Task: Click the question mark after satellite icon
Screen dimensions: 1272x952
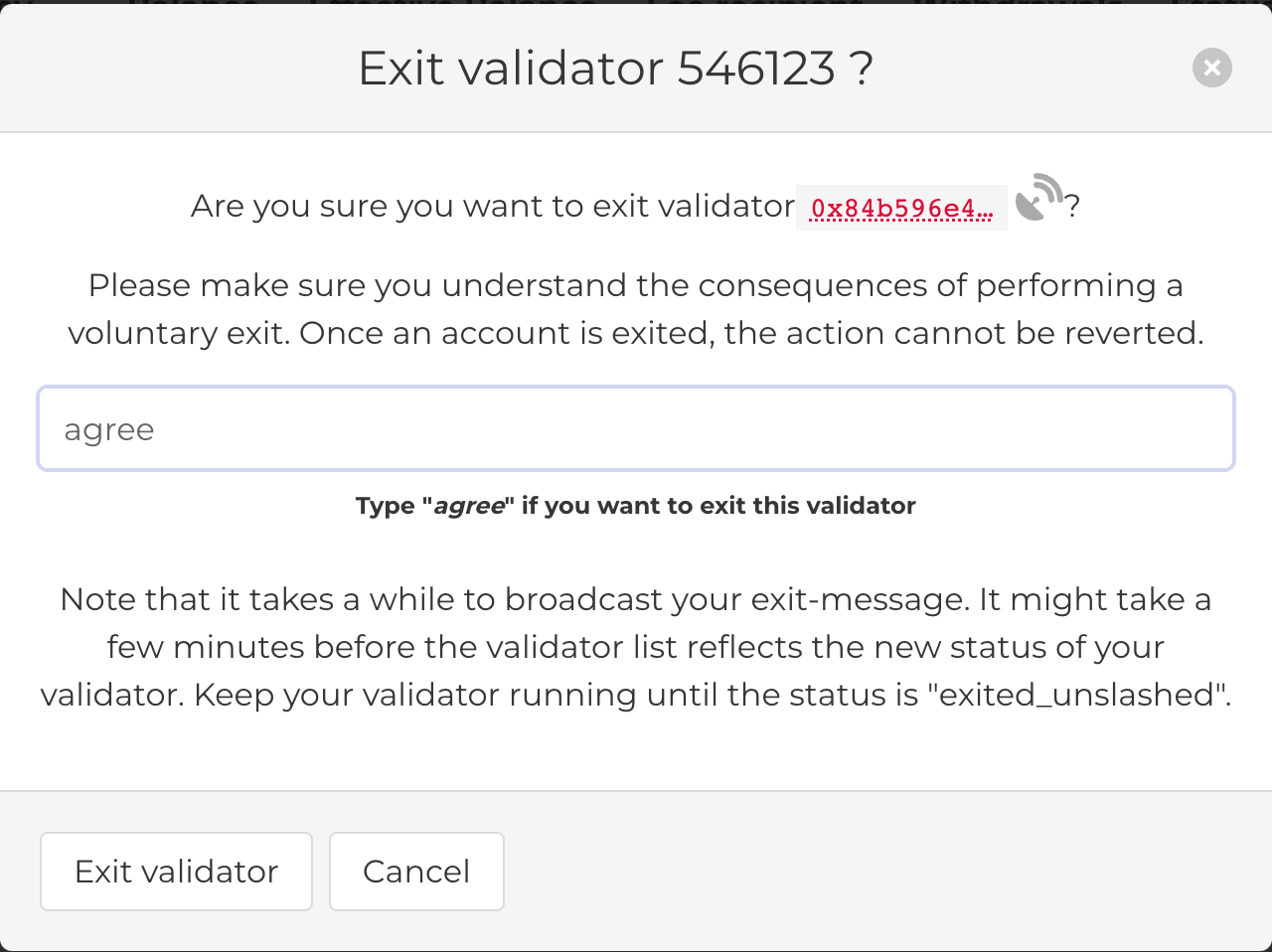Action: click(x=1073, y=207)
